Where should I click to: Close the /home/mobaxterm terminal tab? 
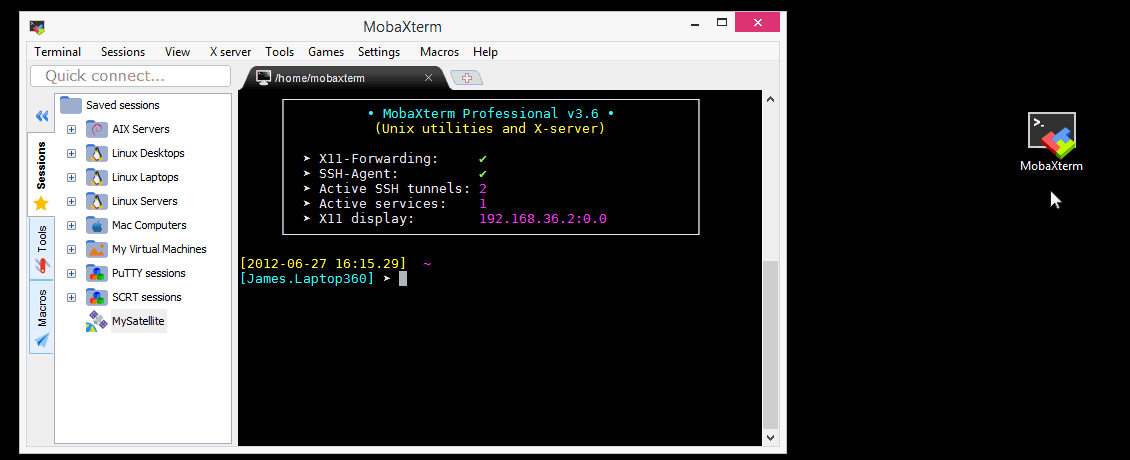pos(428,78)
